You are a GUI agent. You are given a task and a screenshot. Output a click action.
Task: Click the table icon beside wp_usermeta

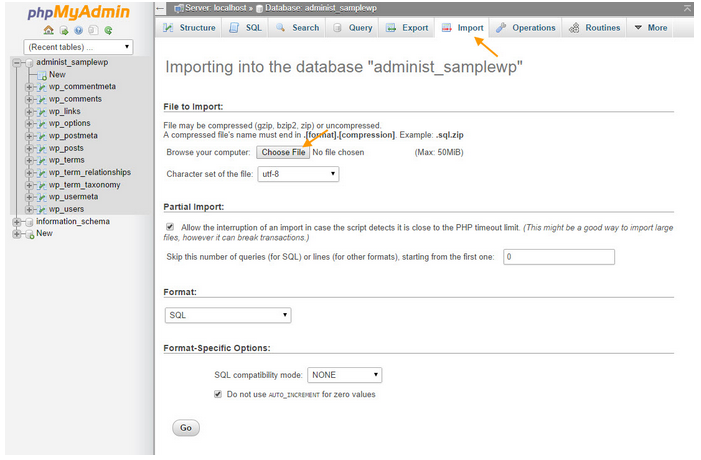(x=42, y=197)
